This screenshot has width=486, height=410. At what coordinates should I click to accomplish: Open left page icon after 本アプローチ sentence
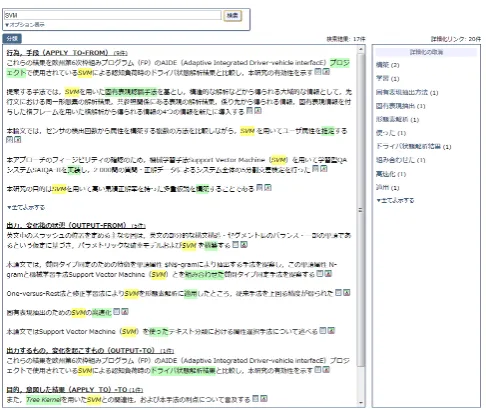pyautogui.click(x=316, y=169)
